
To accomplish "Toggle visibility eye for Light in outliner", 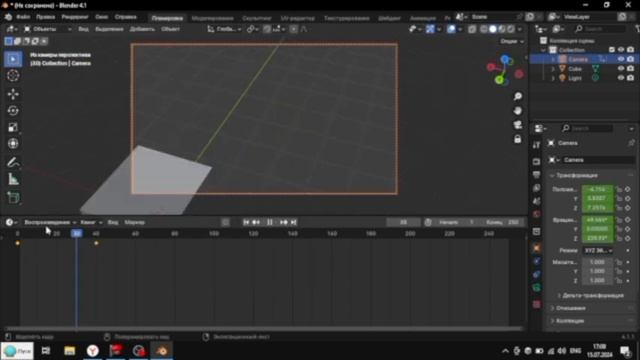I will tap(621, 78).
